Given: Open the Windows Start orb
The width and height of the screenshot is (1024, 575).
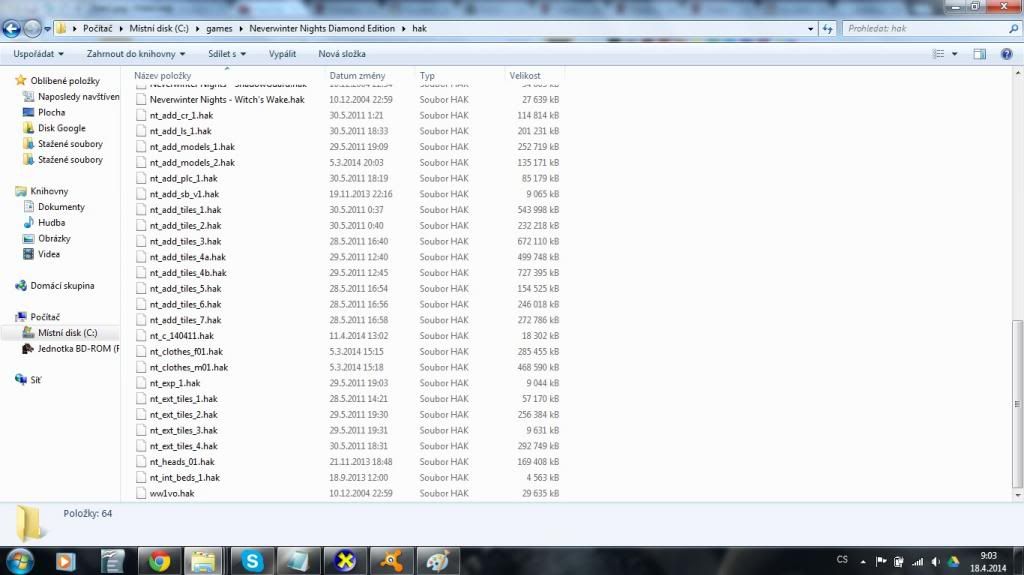Looking at the screenshot, I should pyautogui.click(x=20, y=561).
